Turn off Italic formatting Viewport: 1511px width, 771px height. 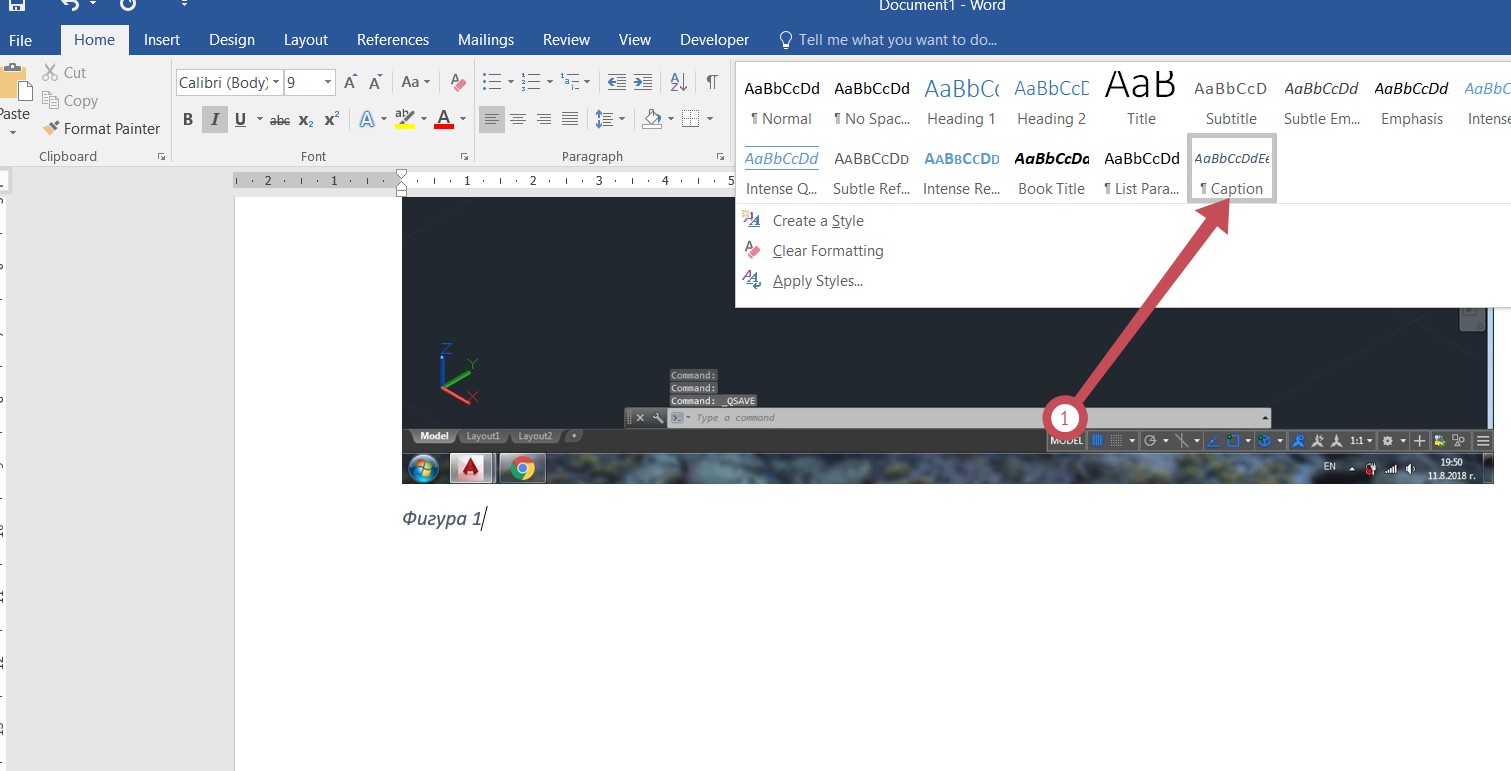coord(214,120)
